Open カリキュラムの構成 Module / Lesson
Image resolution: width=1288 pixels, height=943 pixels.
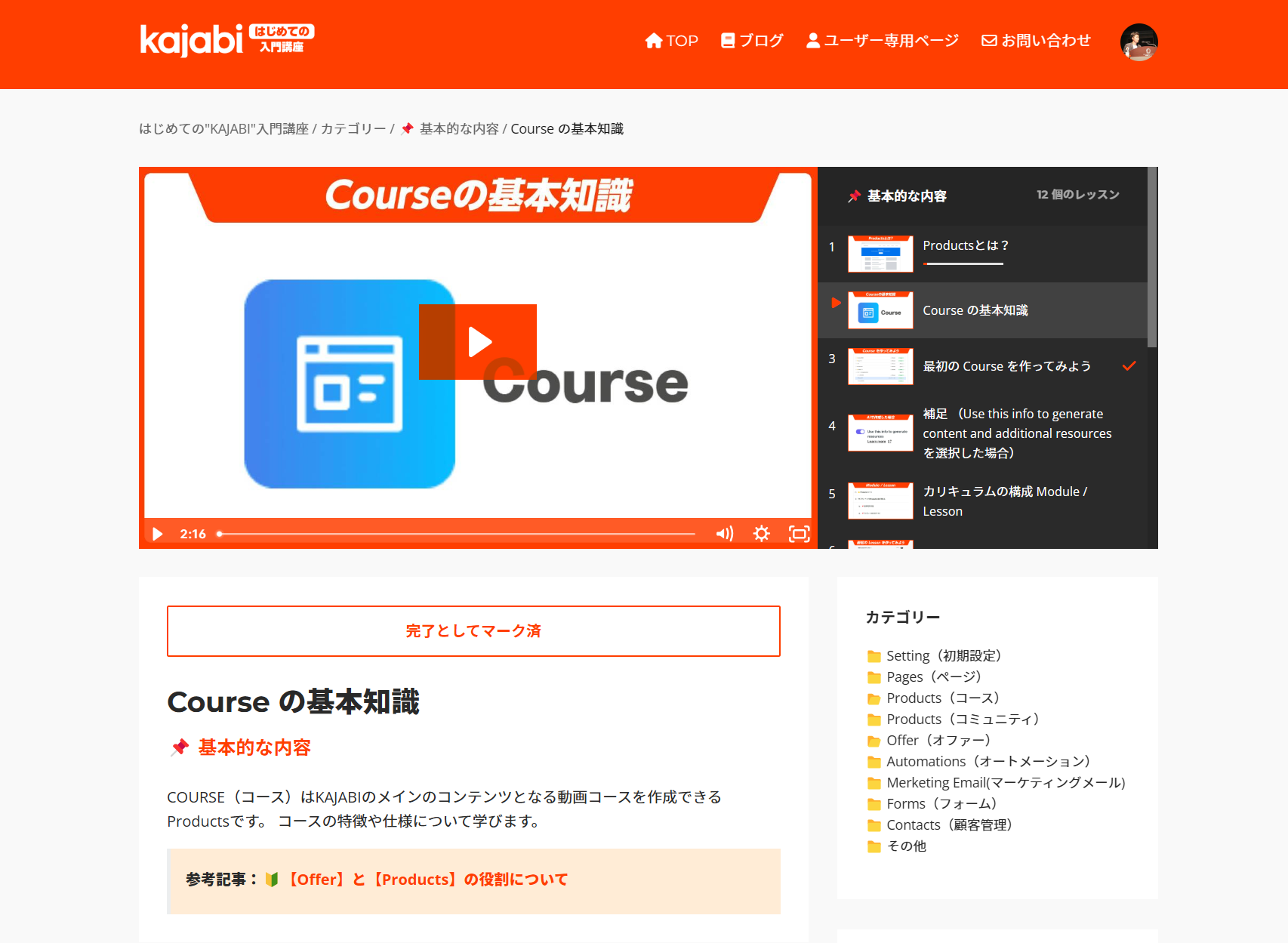pos(983,501)
